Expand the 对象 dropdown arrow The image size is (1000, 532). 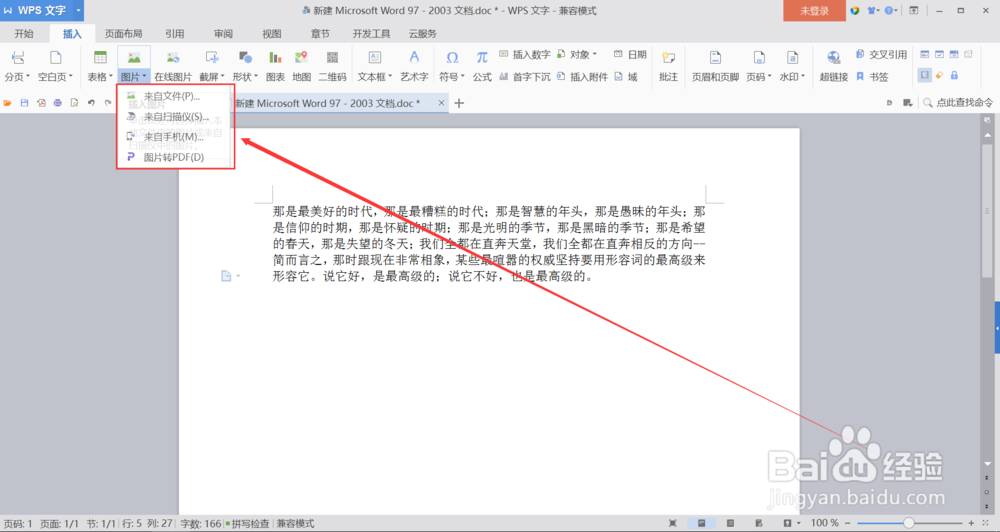click(x=594, y=55)
